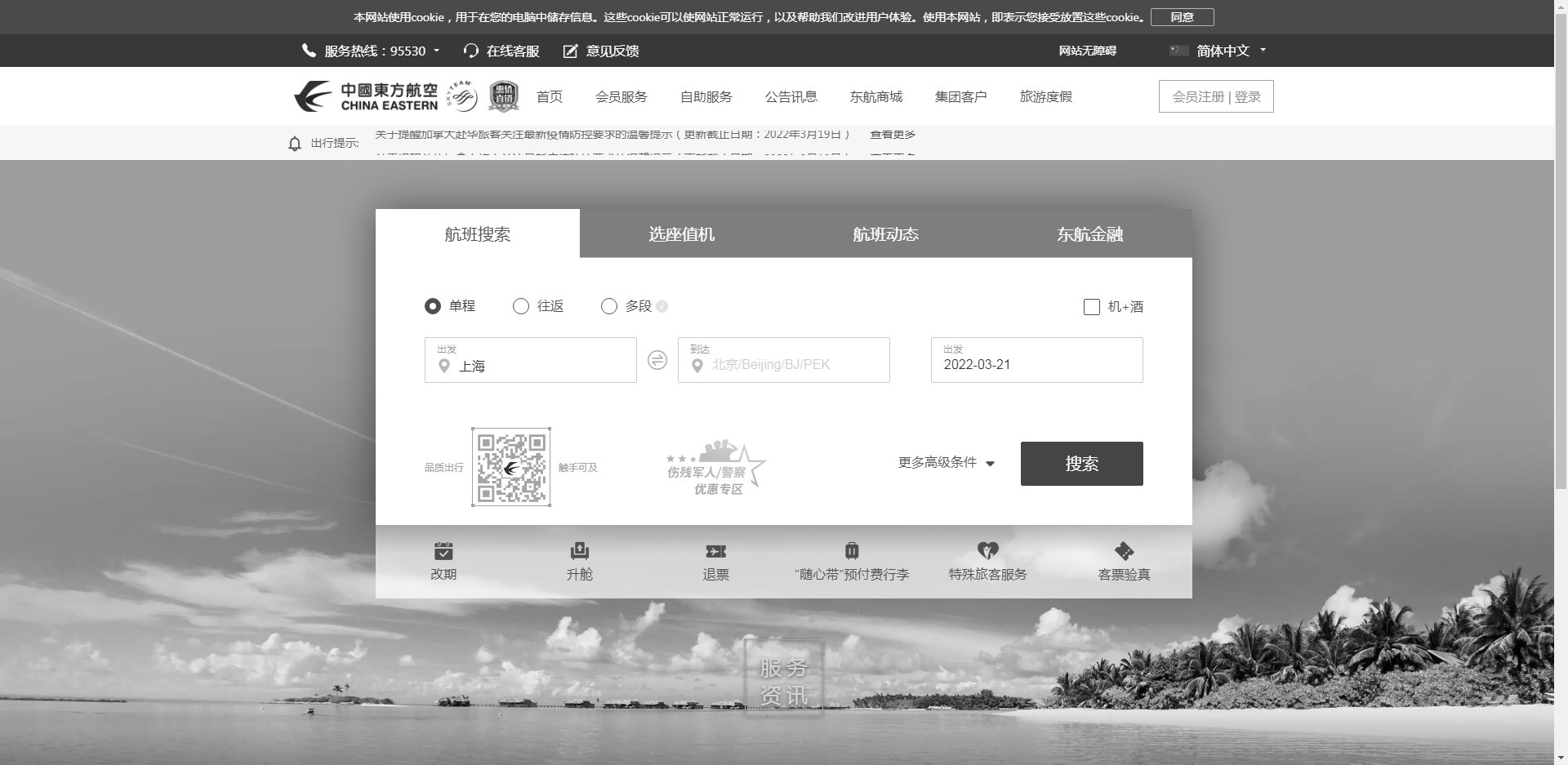Screen dimensions: 1568x765
Task: Click the 客票验真 ticket verification icon
Action: pyautogui.click(x=1124, y=551)
